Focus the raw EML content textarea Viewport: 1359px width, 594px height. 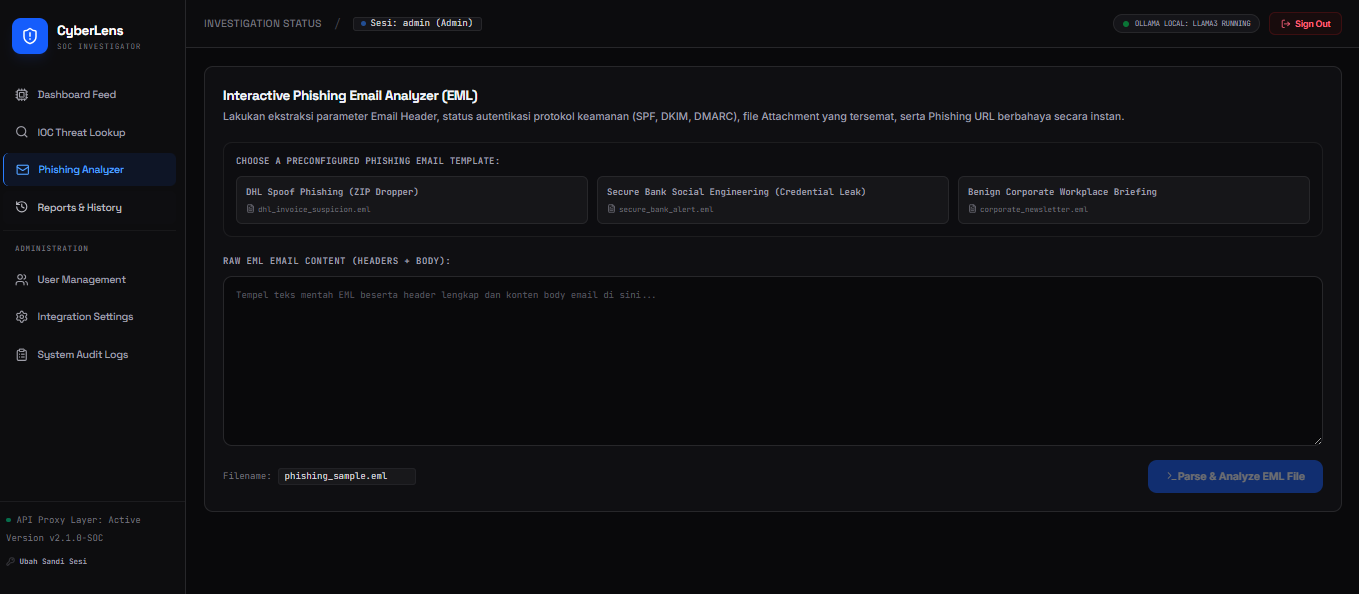(773, 361)
